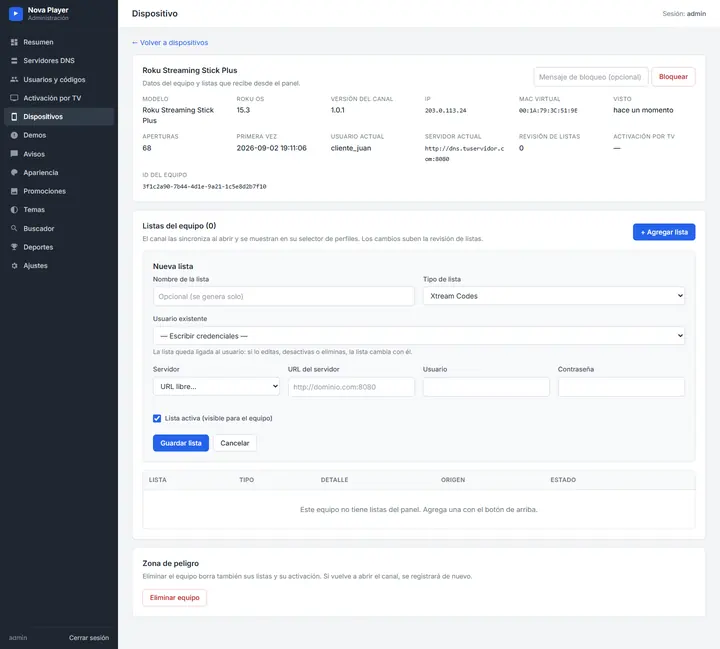Save with Guardar lista button
Image resolution: width=720 pixels, height=649 pixels.
click(181, 443)
